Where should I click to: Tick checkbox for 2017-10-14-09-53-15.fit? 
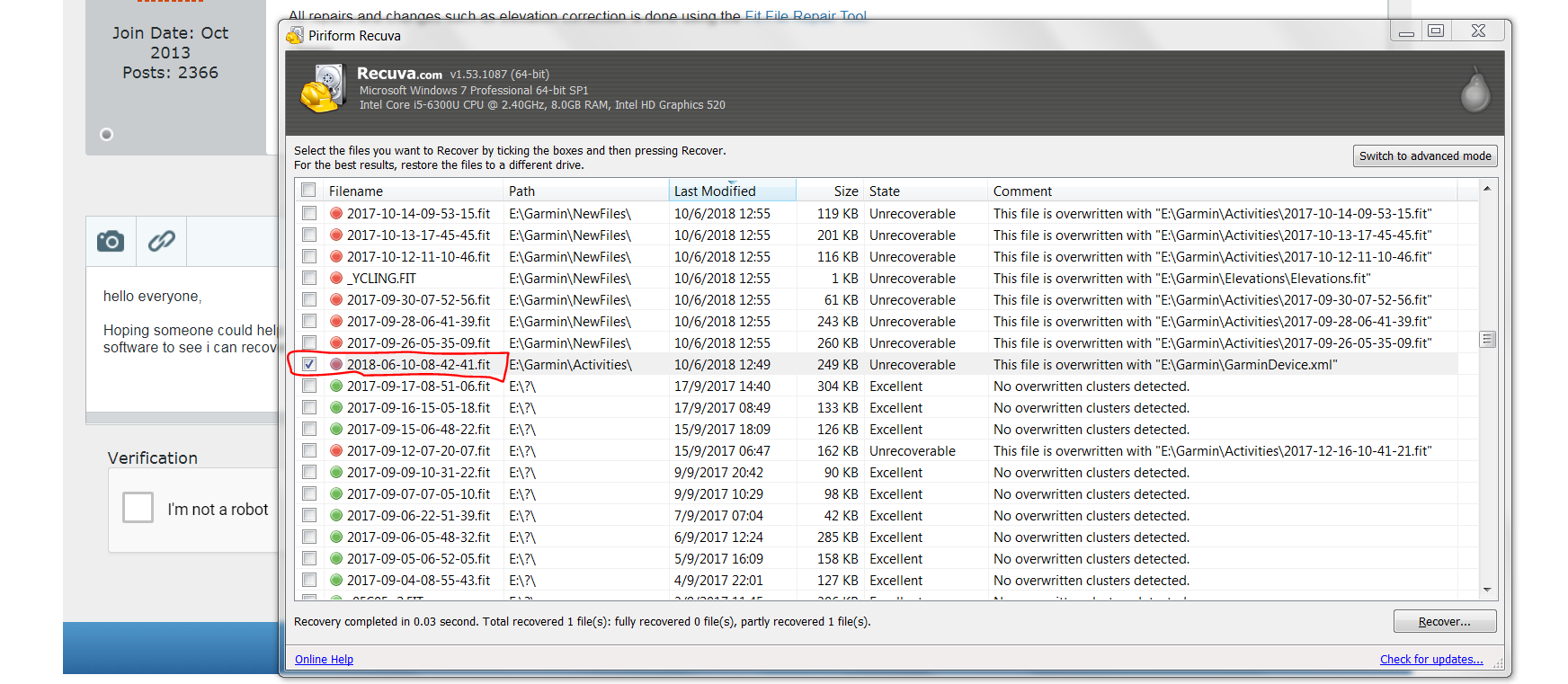click(x=309, y=214)
